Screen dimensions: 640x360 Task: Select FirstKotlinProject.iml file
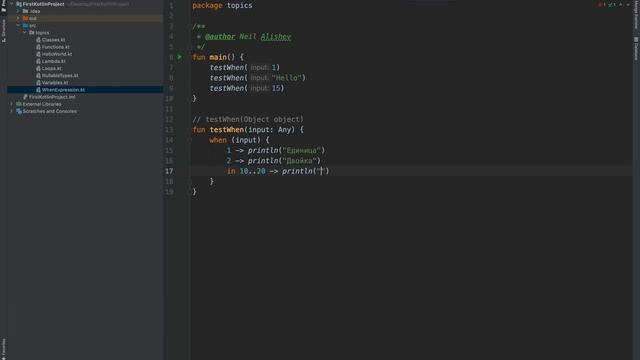[x=52, y=97]
